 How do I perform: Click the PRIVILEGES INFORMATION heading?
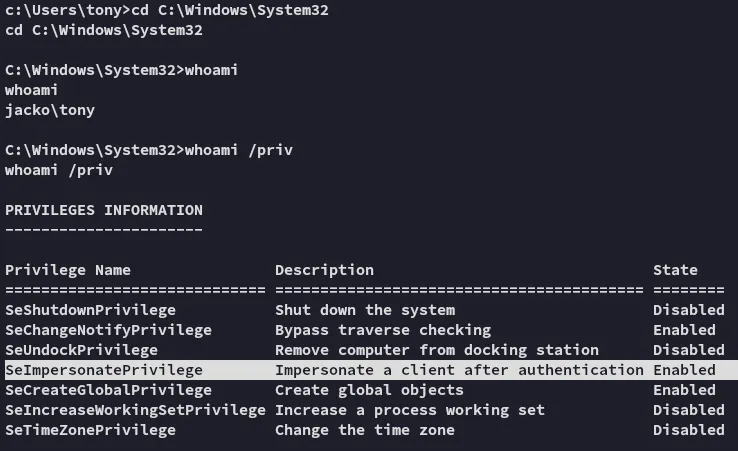click(104, 210)
